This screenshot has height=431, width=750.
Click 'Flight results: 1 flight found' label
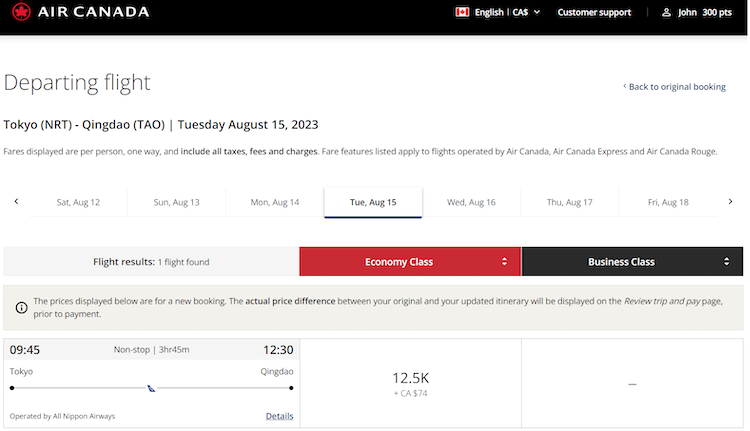pyautogui.click(x=151, y=262)
